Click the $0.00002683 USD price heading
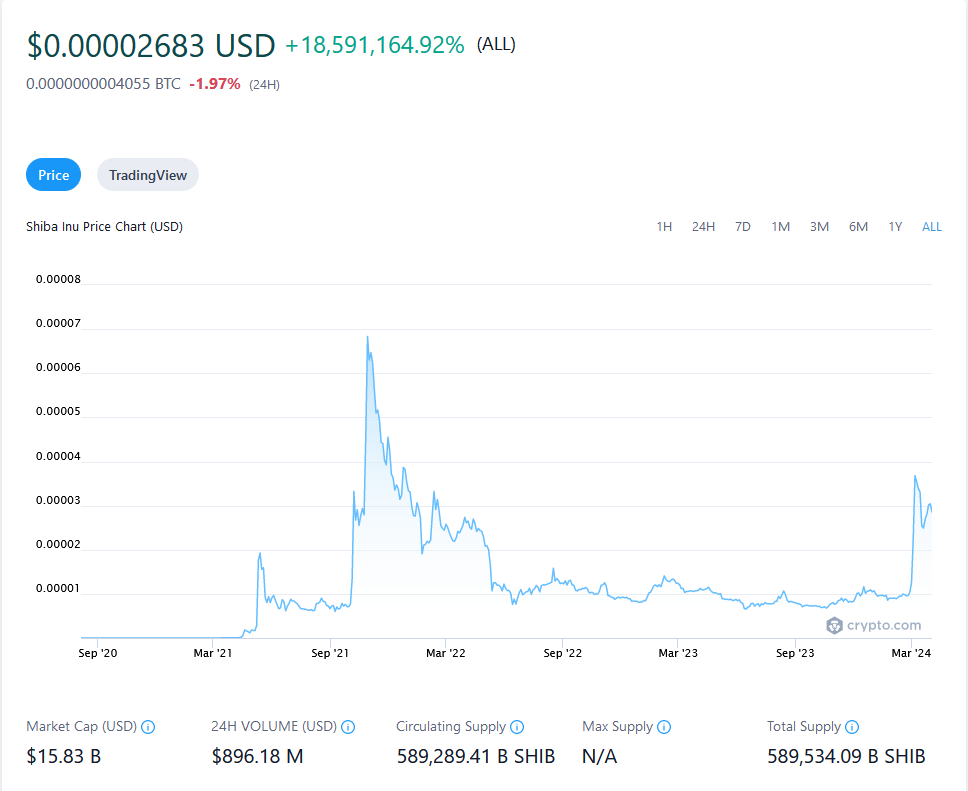 point(150,46)
